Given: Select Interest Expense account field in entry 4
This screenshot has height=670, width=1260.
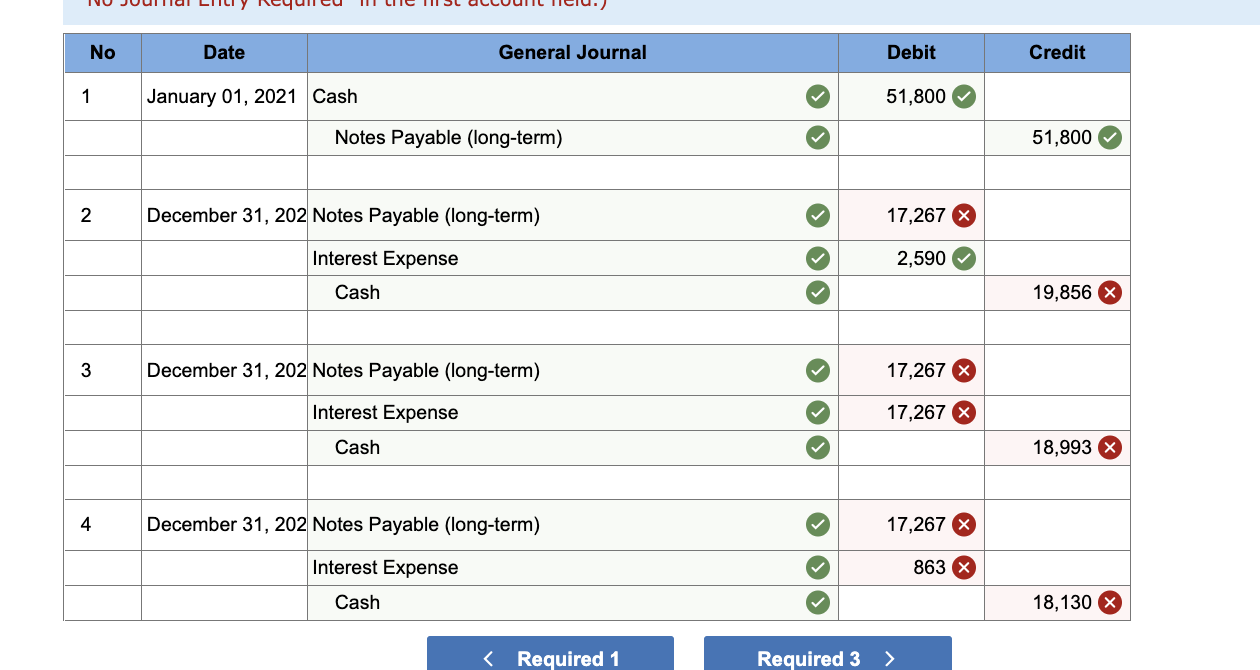Looking at the screenshot, I should tap(573, 567).
